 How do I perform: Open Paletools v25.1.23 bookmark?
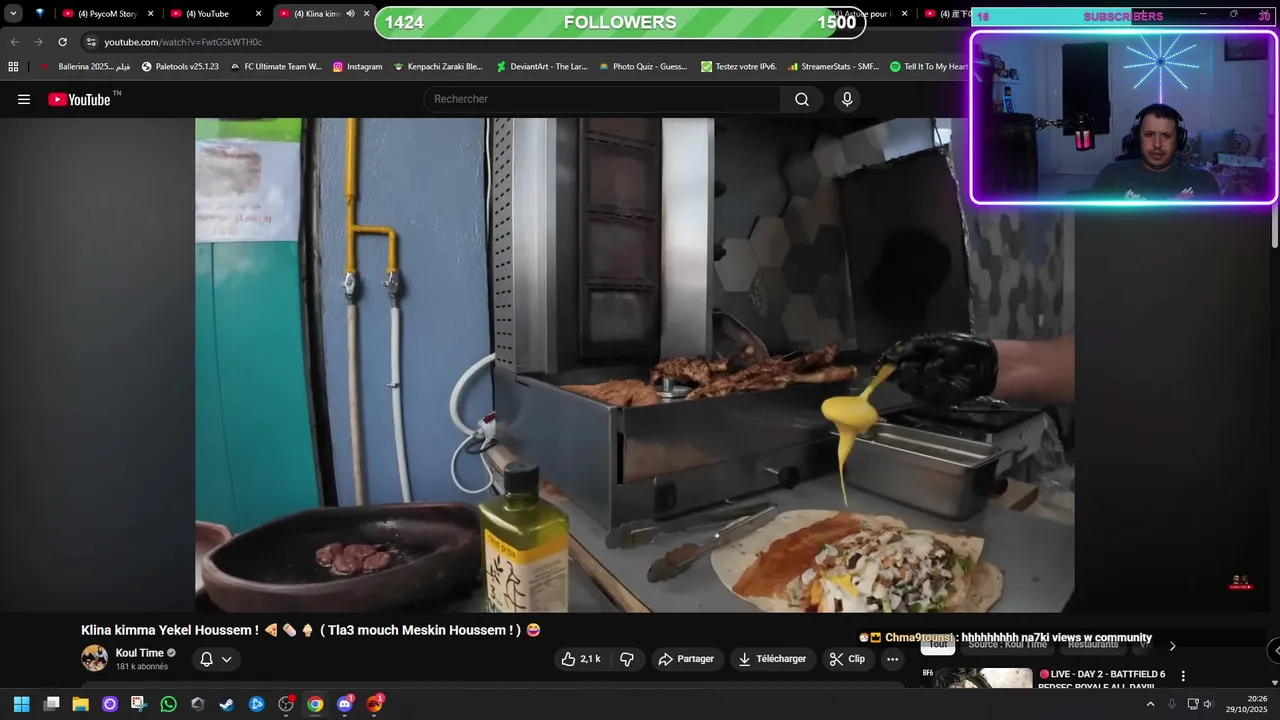coord(180,67)
